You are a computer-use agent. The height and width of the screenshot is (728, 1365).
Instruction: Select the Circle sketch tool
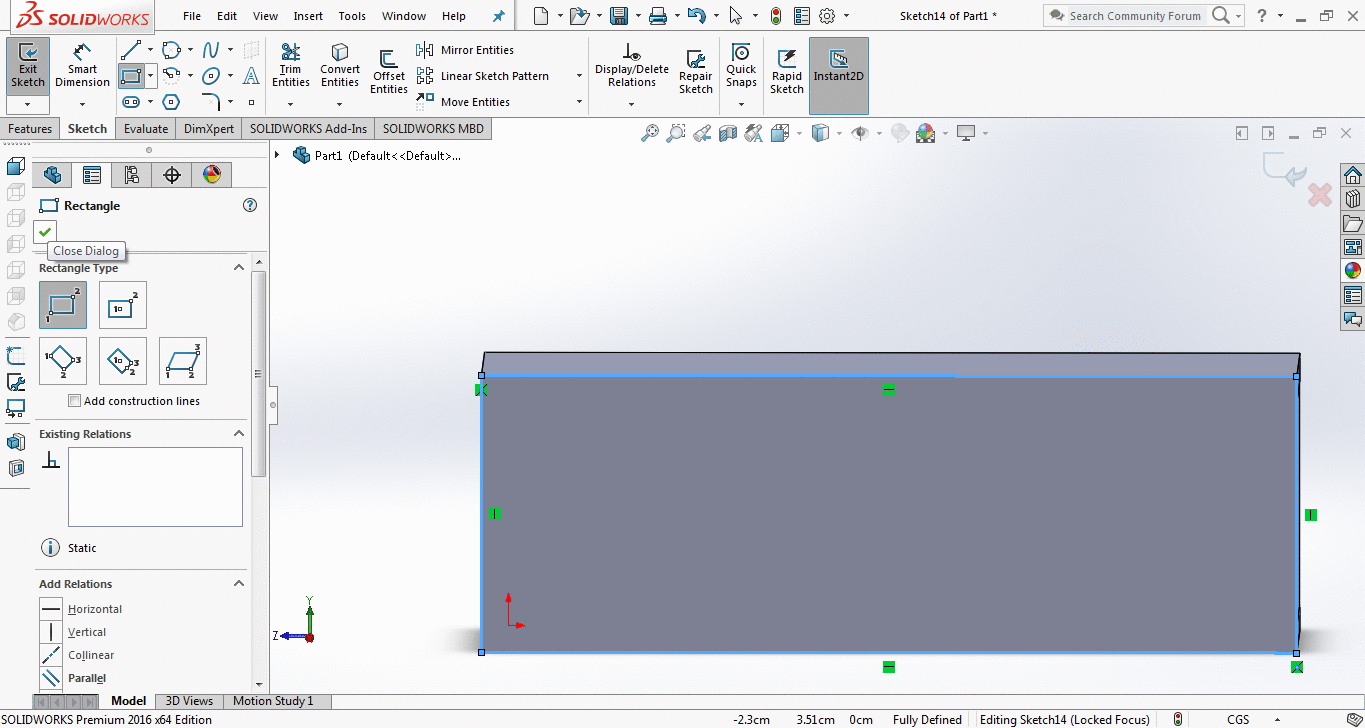171,50
